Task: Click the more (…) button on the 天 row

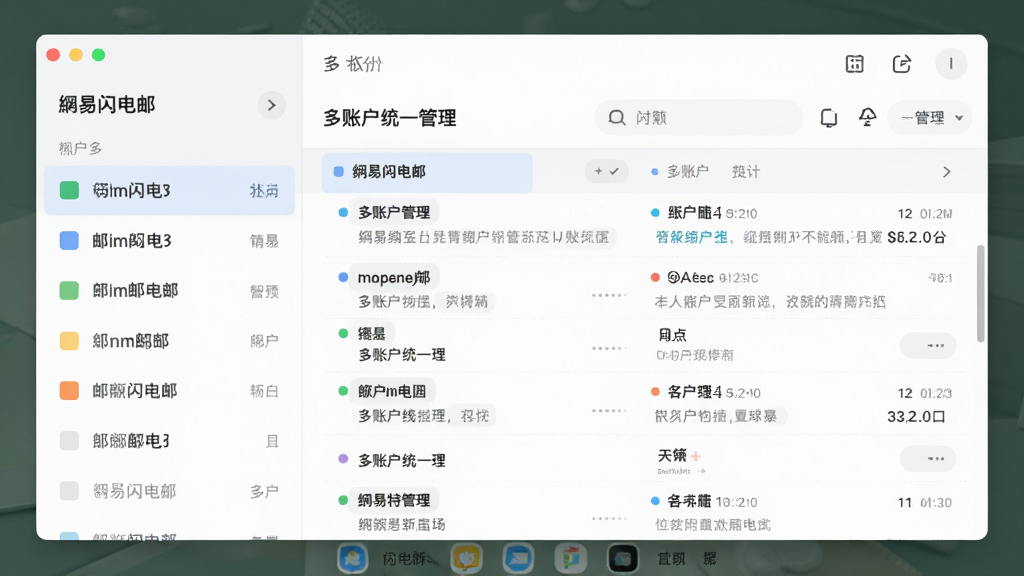Action: [927, 458]
